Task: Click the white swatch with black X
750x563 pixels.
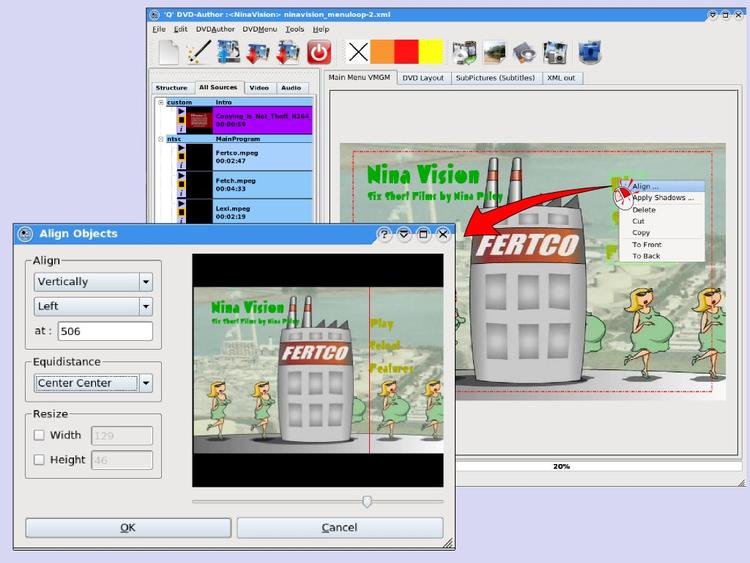Action: point(358,52)
